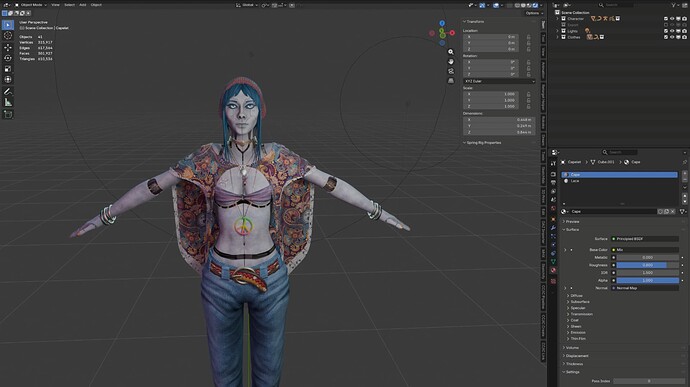Click the outliner search field
Image resolution: width=690 pixels, height=387 pixels.
(x=616, y=5)
